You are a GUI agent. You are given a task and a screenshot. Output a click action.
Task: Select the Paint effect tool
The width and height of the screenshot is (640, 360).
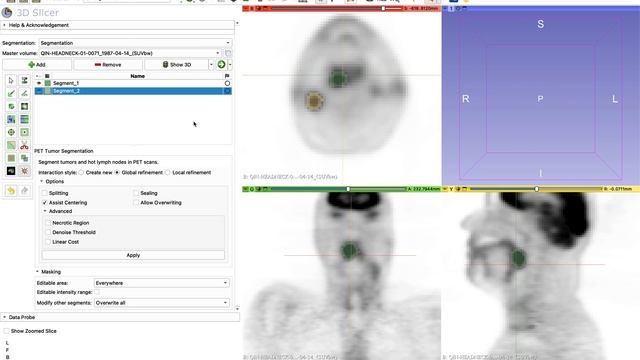(11, 93)
